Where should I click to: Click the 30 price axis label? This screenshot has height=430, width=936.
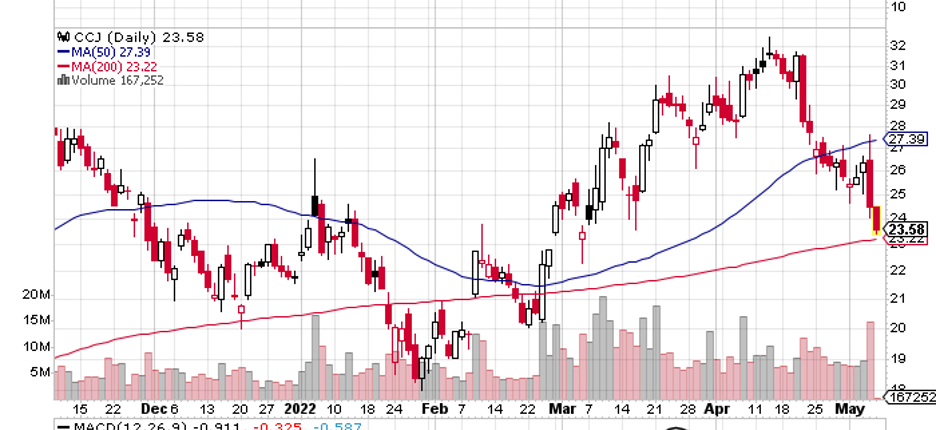point(900,84)
